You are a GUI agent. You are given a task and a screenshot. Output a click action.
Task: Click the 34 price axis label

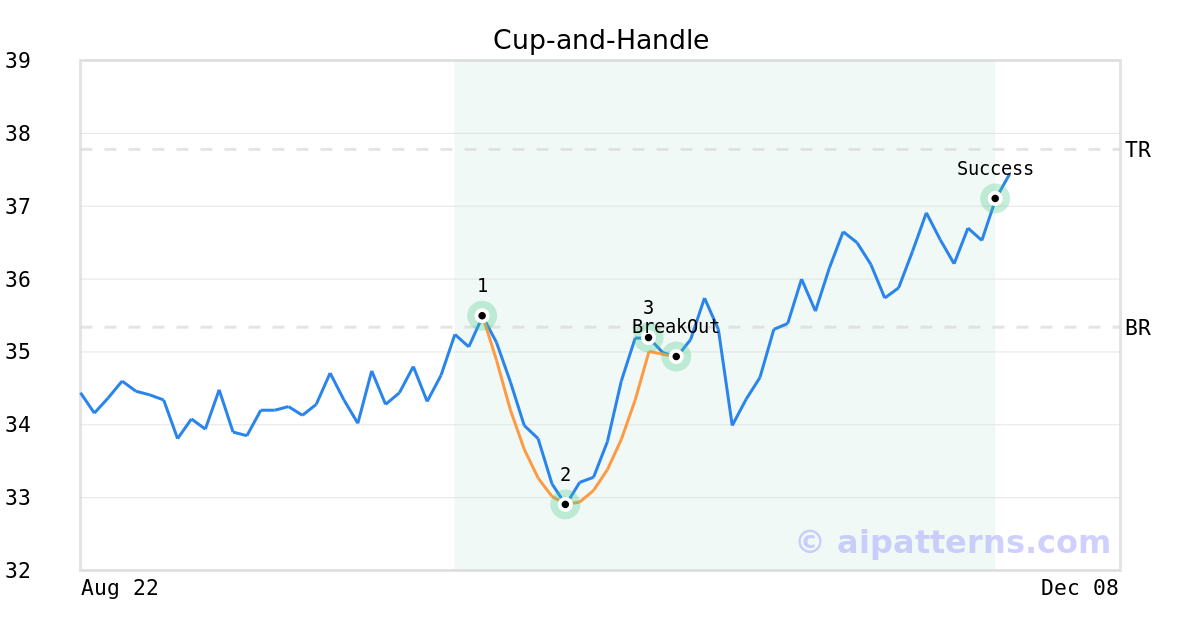[x=18, y=425]
